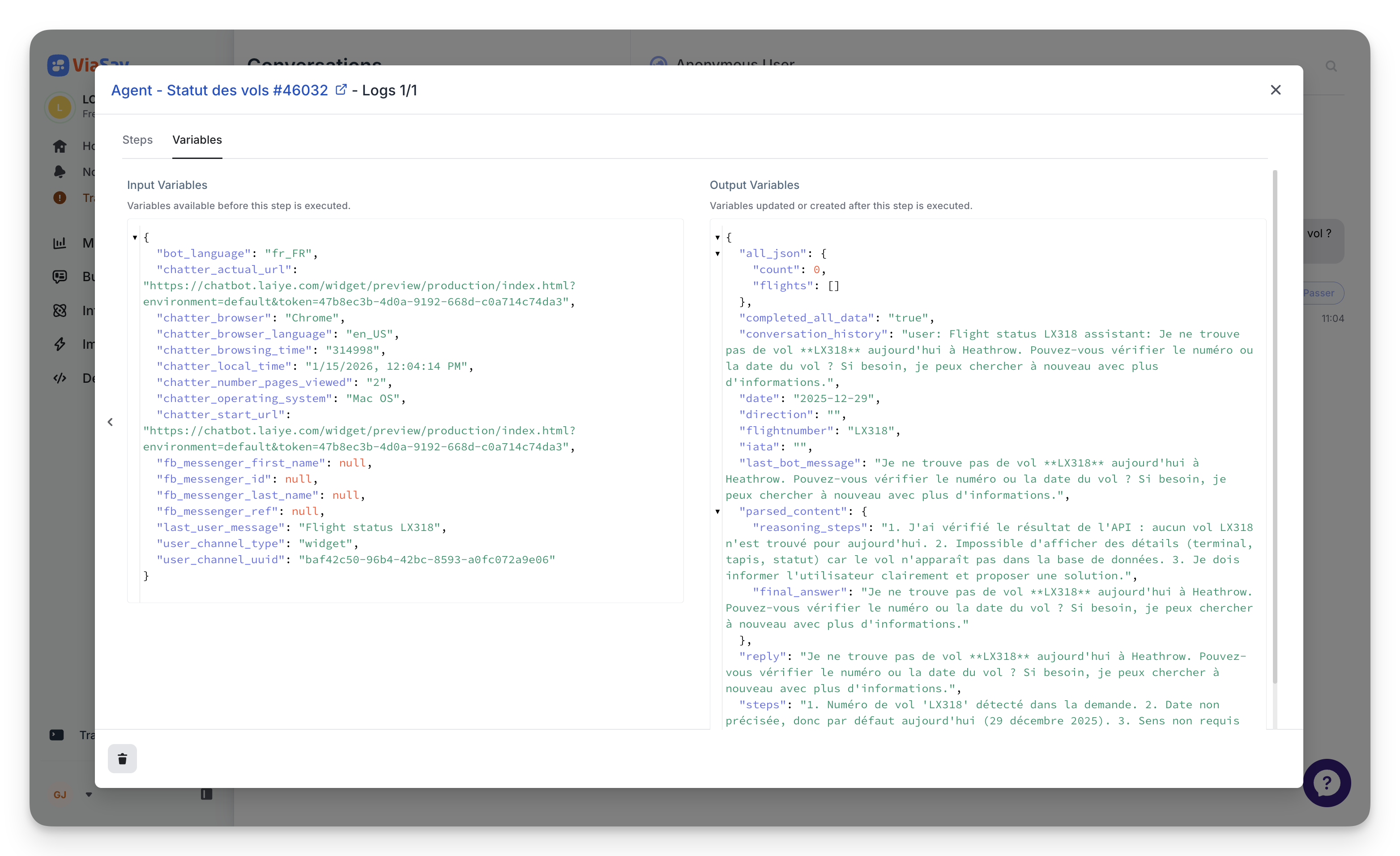This screenshot has height=856, width=1400.
Task: Collapse the "parsed_content" node
Action: coord(717,512)
